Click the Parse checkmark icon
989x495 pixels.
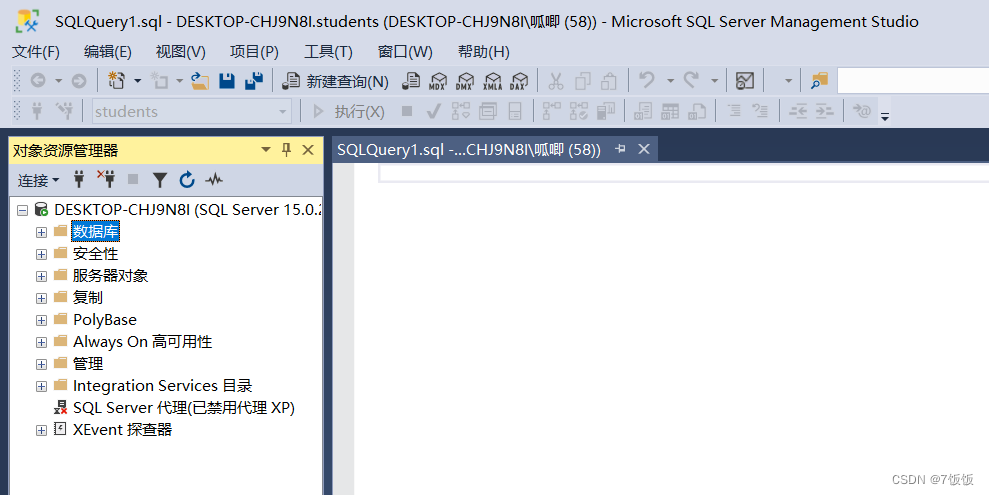tap(433, 112)
